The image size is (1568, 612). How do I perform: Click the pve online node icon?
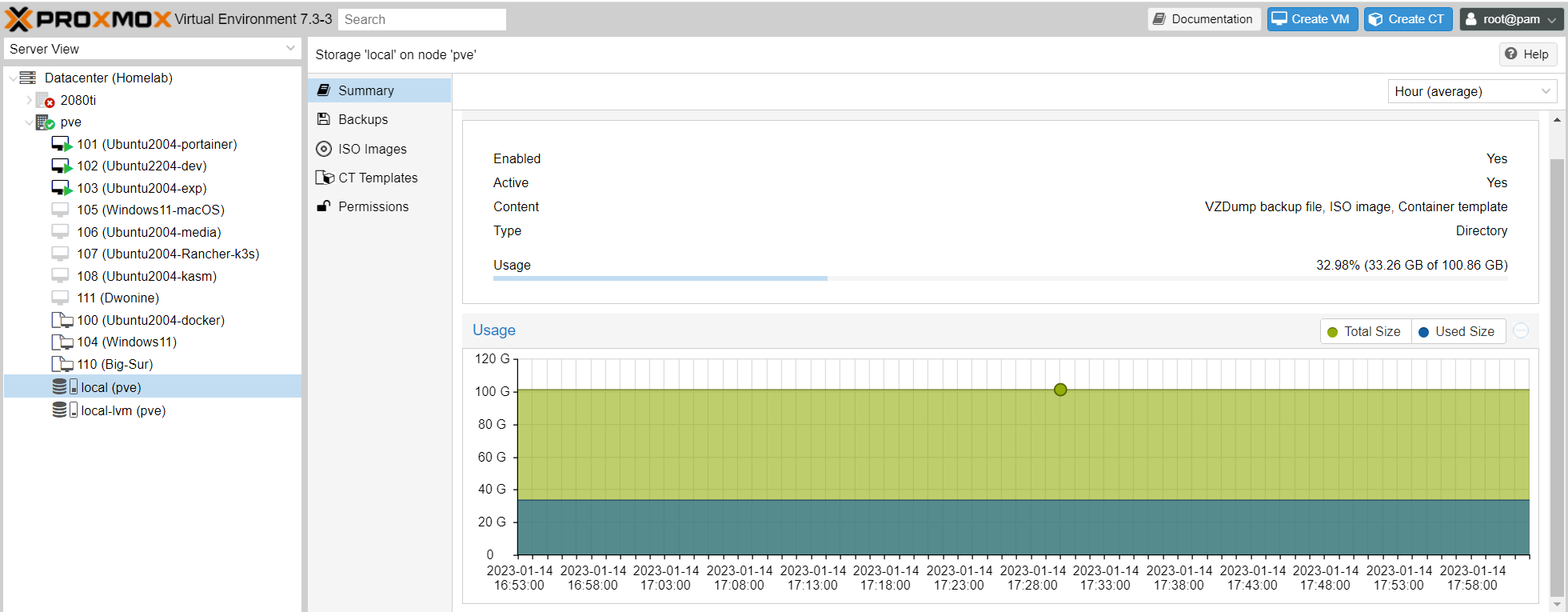pos(45,122)
